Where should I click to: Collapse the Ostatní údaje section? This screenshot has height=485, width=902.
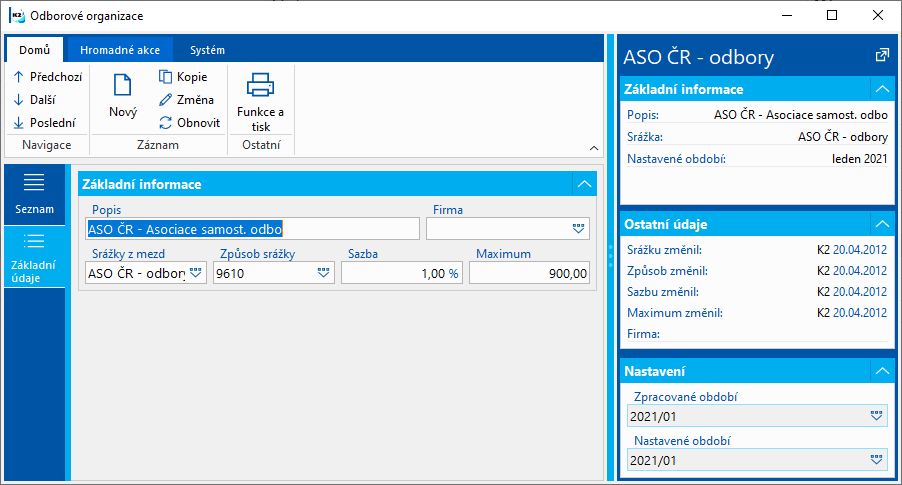(x=881, y=224)
